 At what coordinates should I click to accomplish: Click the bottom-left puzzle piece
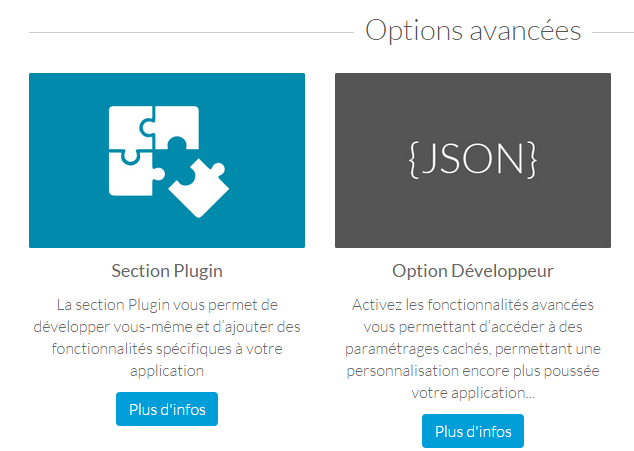pos(133,173)
